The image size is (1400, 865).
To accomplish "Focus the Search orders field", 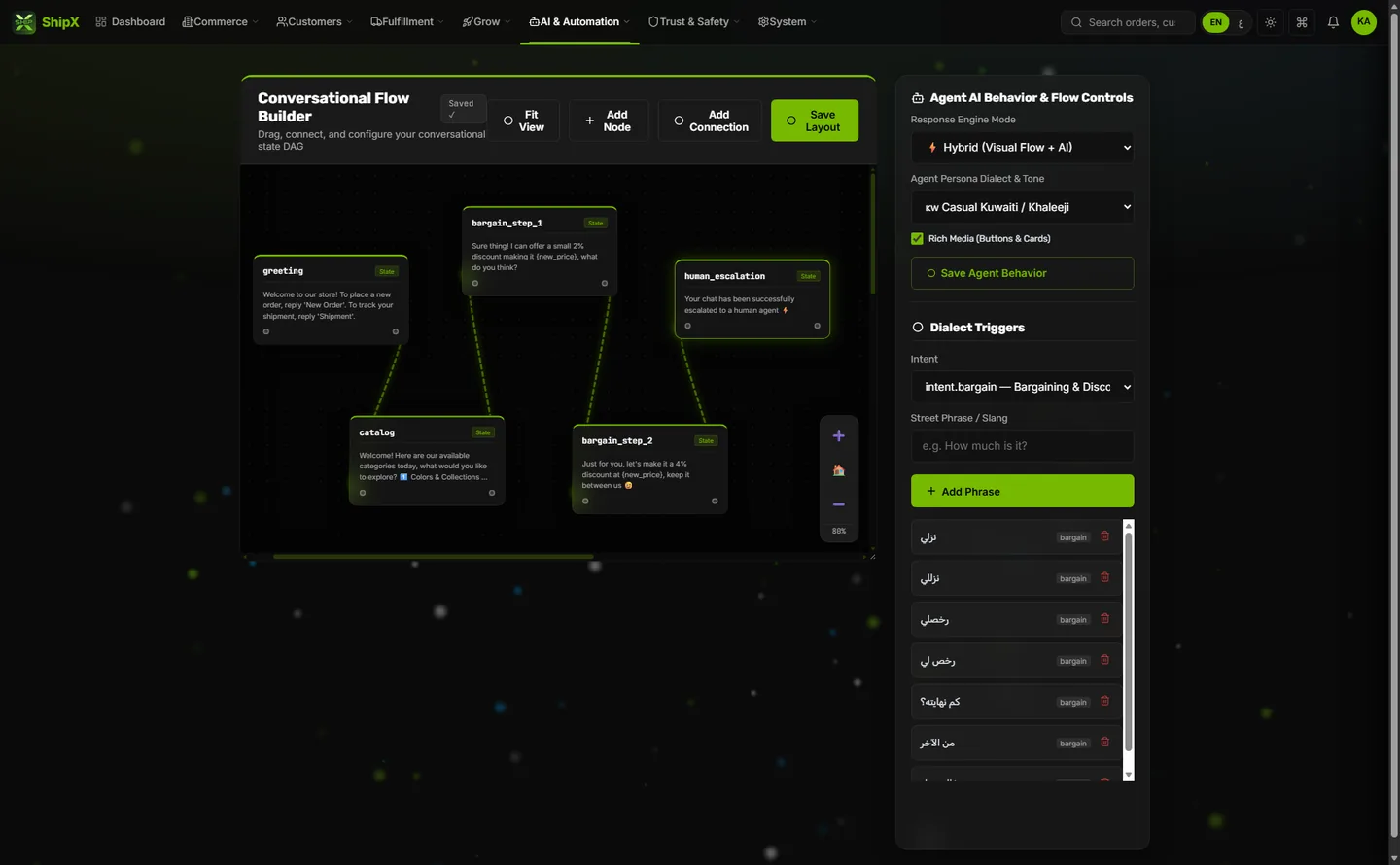I will (x=1128, y=22).
